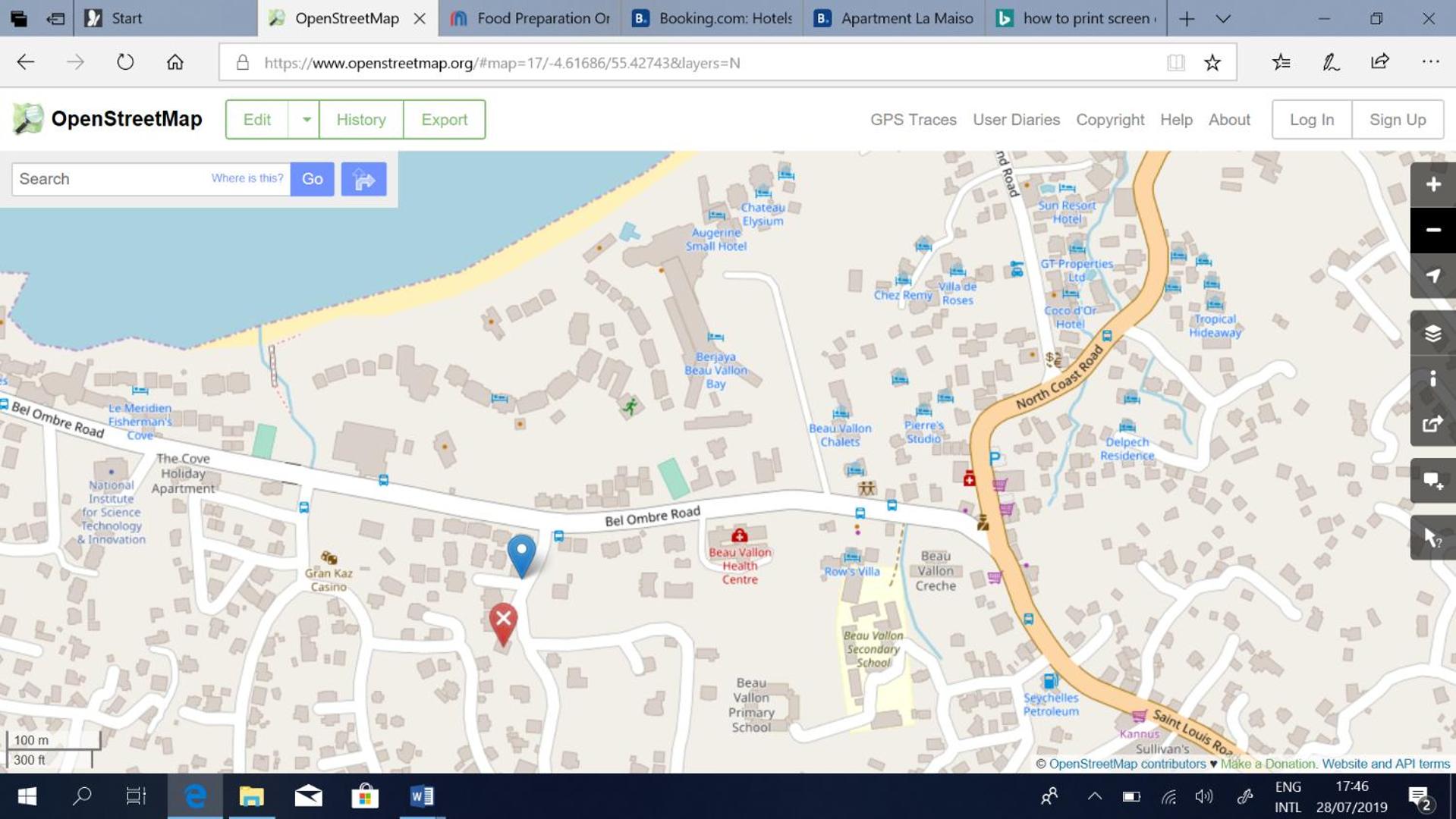The image size is (1456, 819).
Task: Switch to Apartment La Maison tab
Action: click(894, 18)
